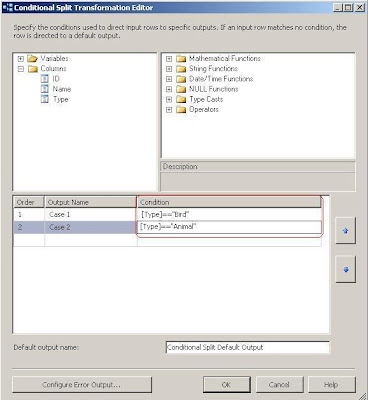Expand Type Casts node

(x=169, y=100)
